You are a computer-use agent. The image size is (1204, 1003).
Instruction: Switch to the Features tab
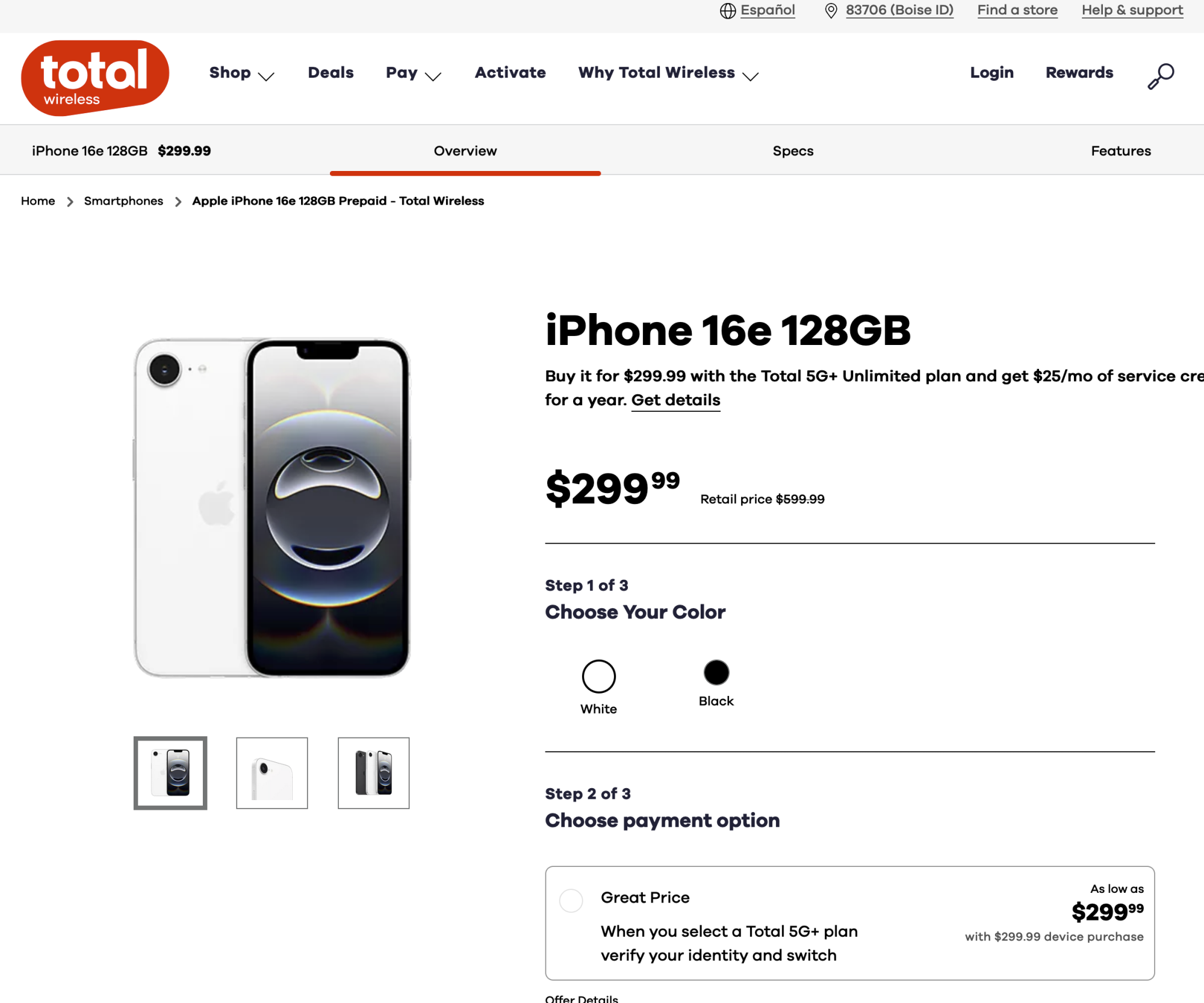coord(1120,151)
